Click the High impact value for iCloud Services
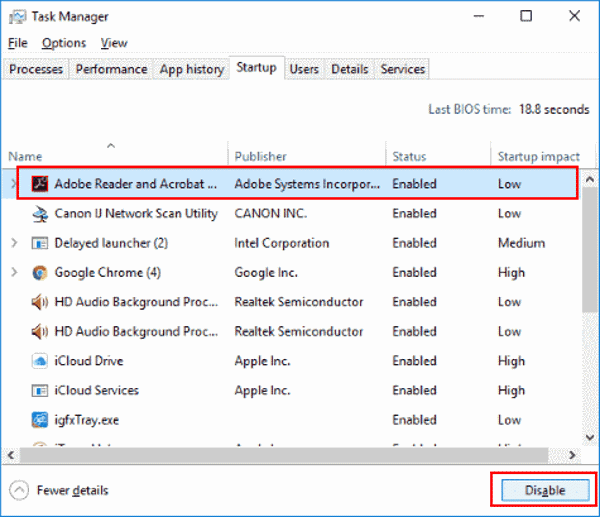This screenshot has height=517, width=600. click(x=511, y=390)
